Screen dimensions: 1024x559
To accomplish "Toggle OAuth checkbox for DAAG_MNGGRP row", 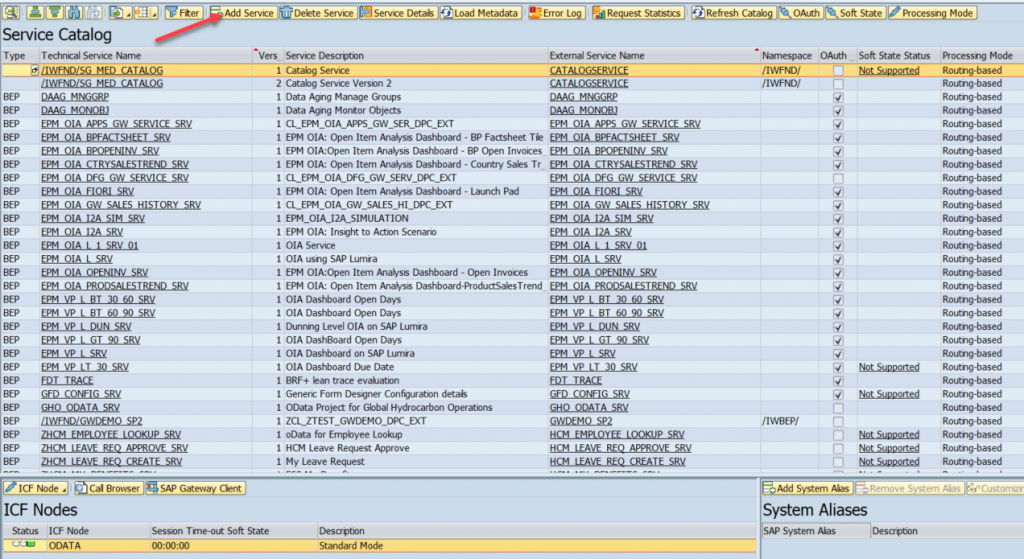I will (838, 97).
